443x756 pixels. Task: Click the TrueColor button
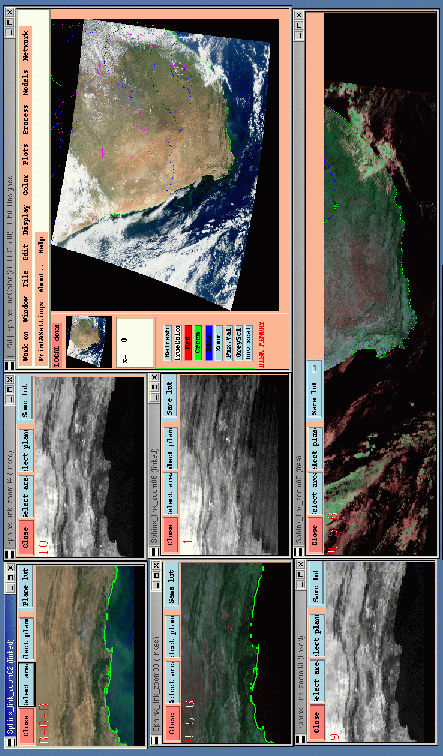[x=178, y=343]
